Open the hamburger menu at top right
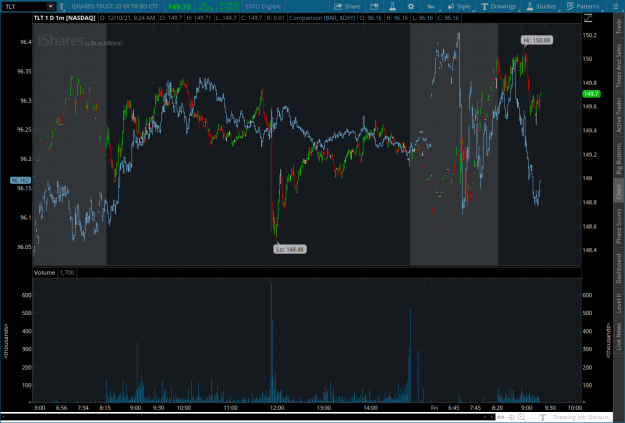 (615, 6)
